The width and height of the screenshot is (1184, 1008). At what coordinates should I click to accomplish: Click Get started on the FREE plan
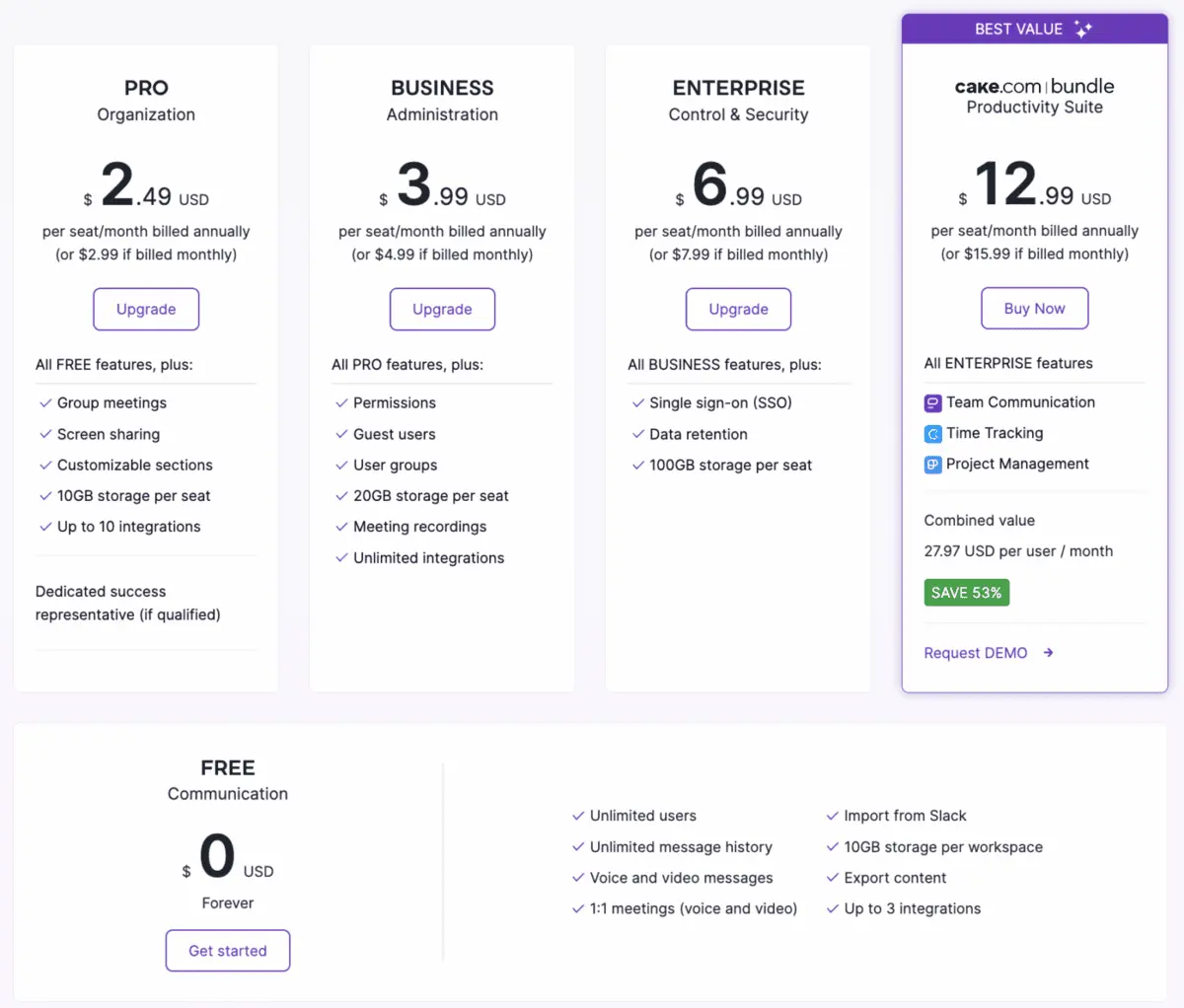228,950
